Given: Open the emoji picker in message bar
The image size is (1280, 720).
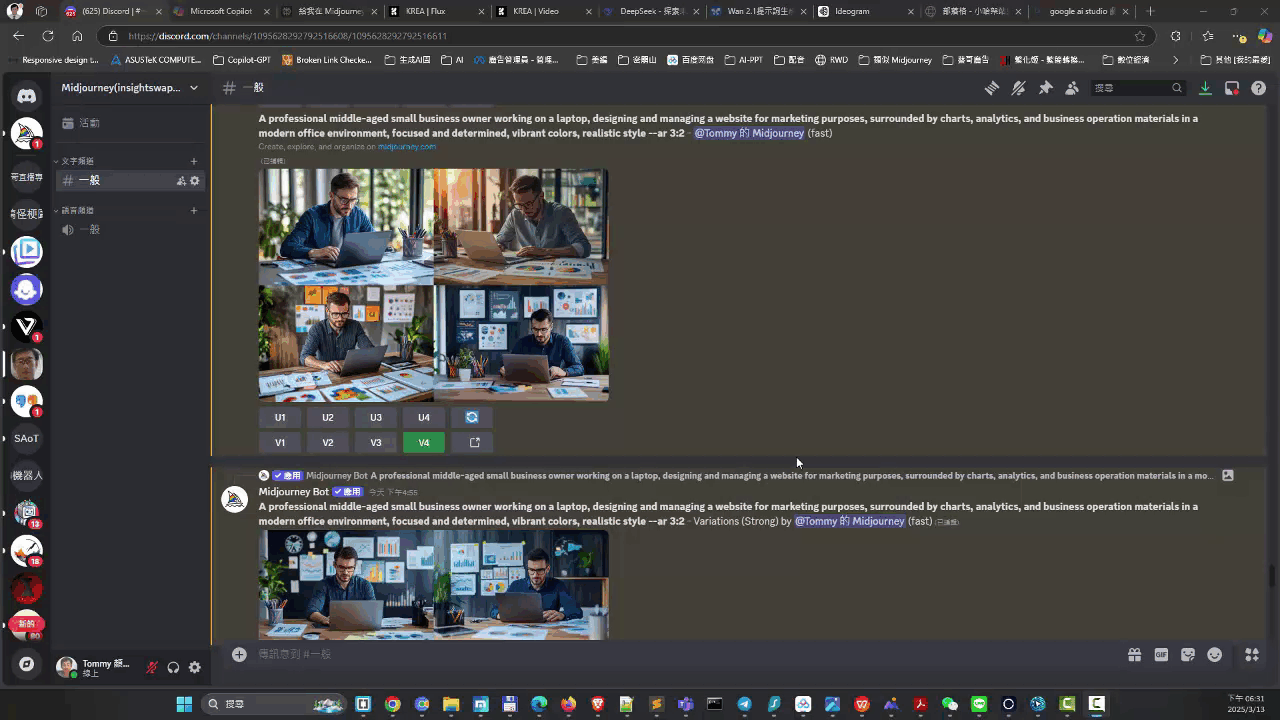Looking at the screenshot, I should pos(1215,655).
